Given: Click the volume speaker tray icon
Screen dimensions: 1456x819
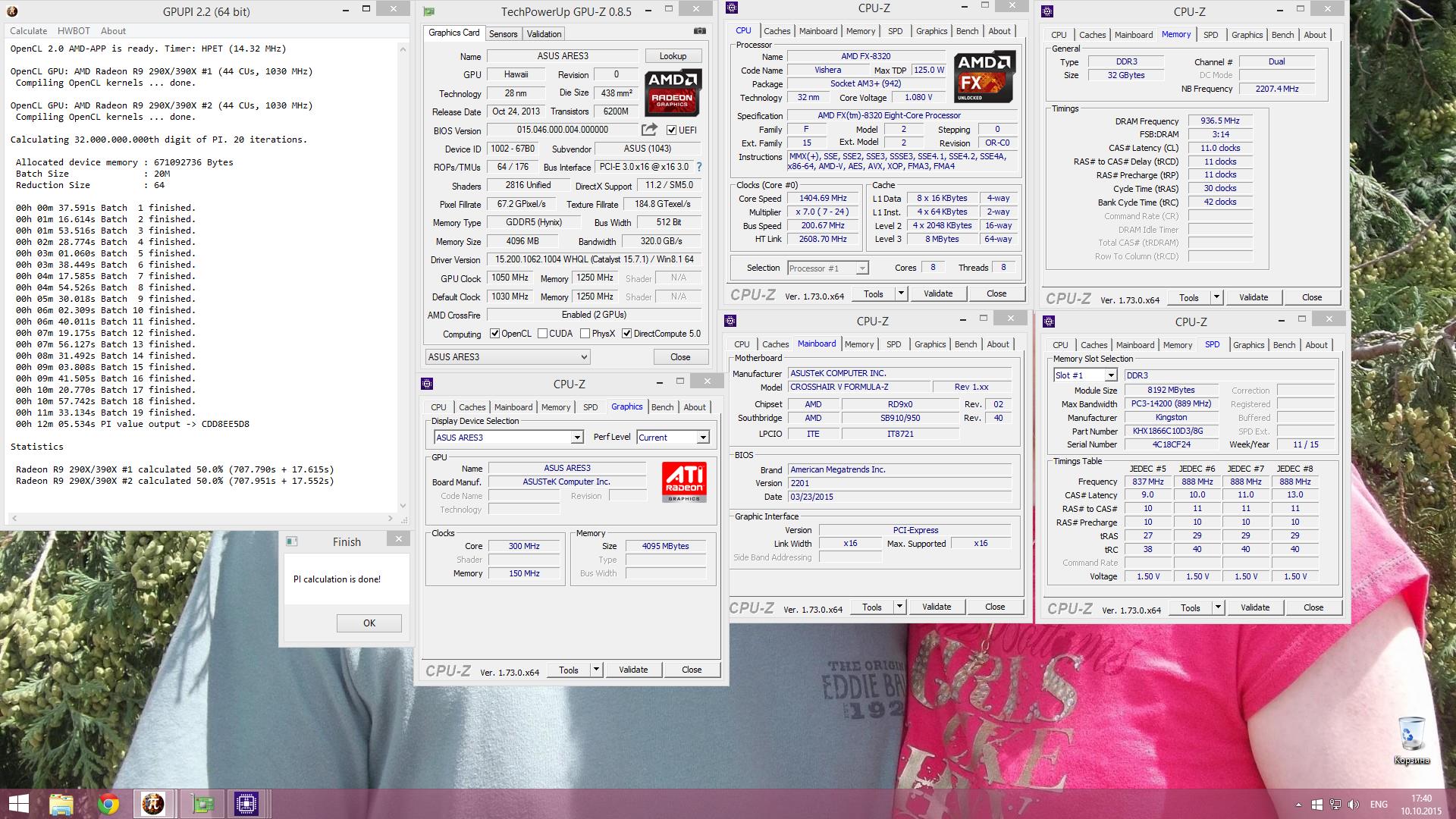Looking at the screenshot, I should (x=1354, y=805).
